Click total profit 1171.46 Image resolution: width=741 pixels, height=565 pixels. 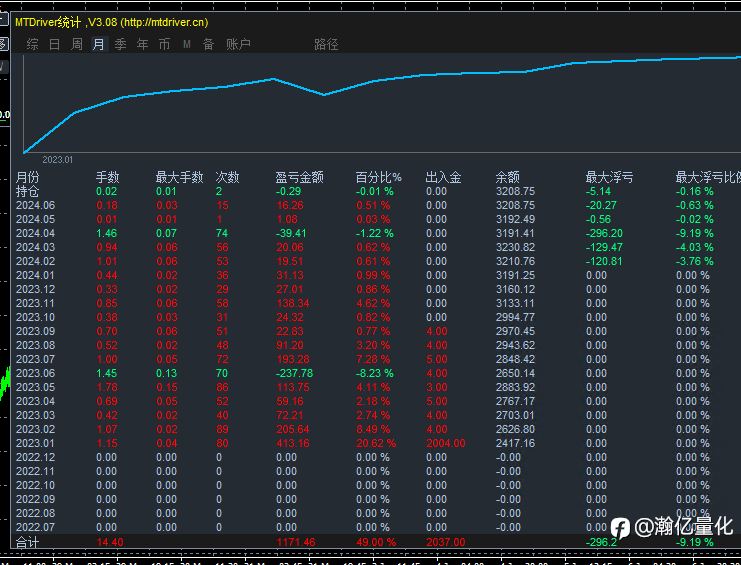pyautogui.click(x=296, y=542)
